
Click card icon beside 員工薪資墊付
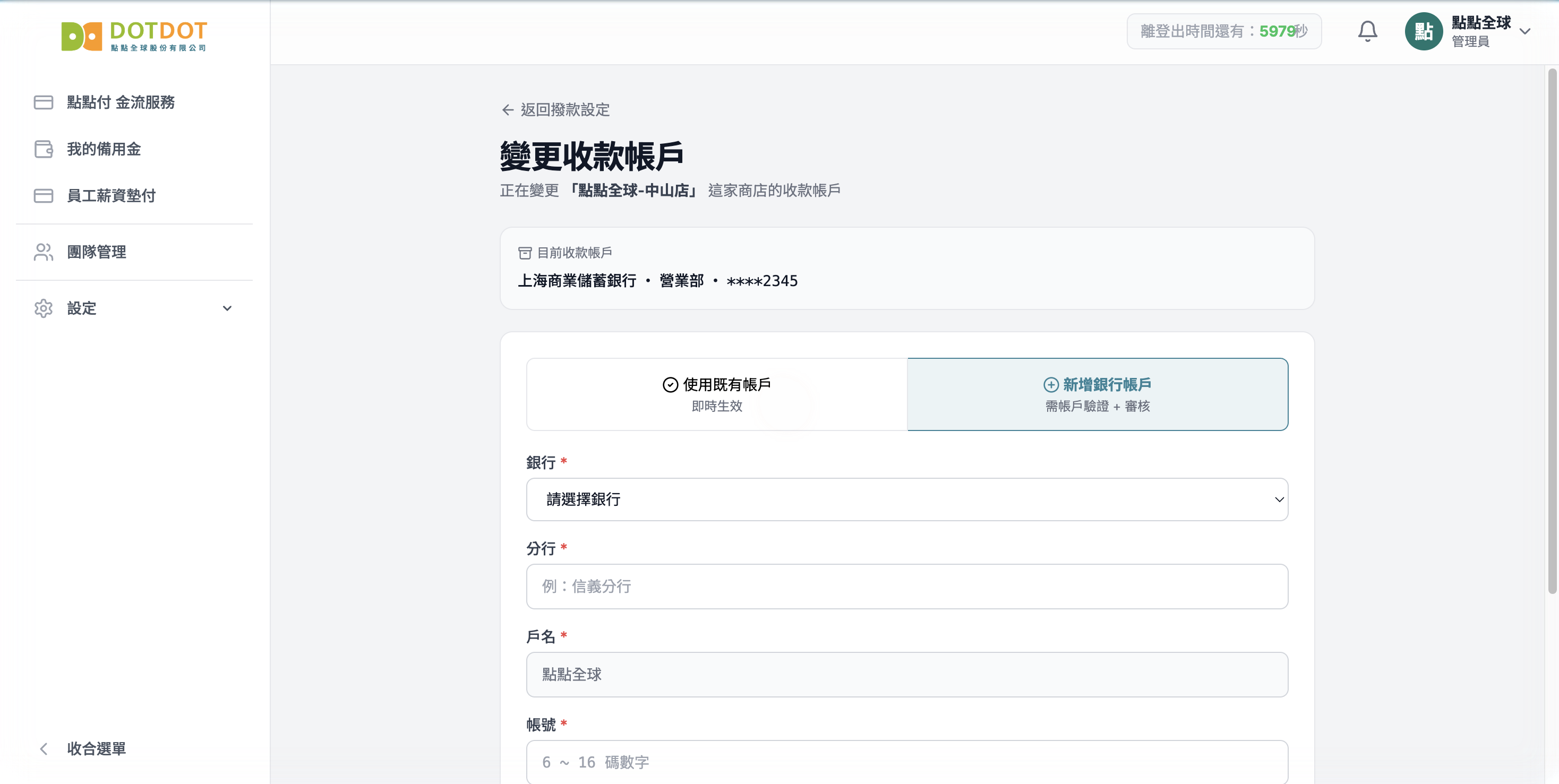(43, 195)
